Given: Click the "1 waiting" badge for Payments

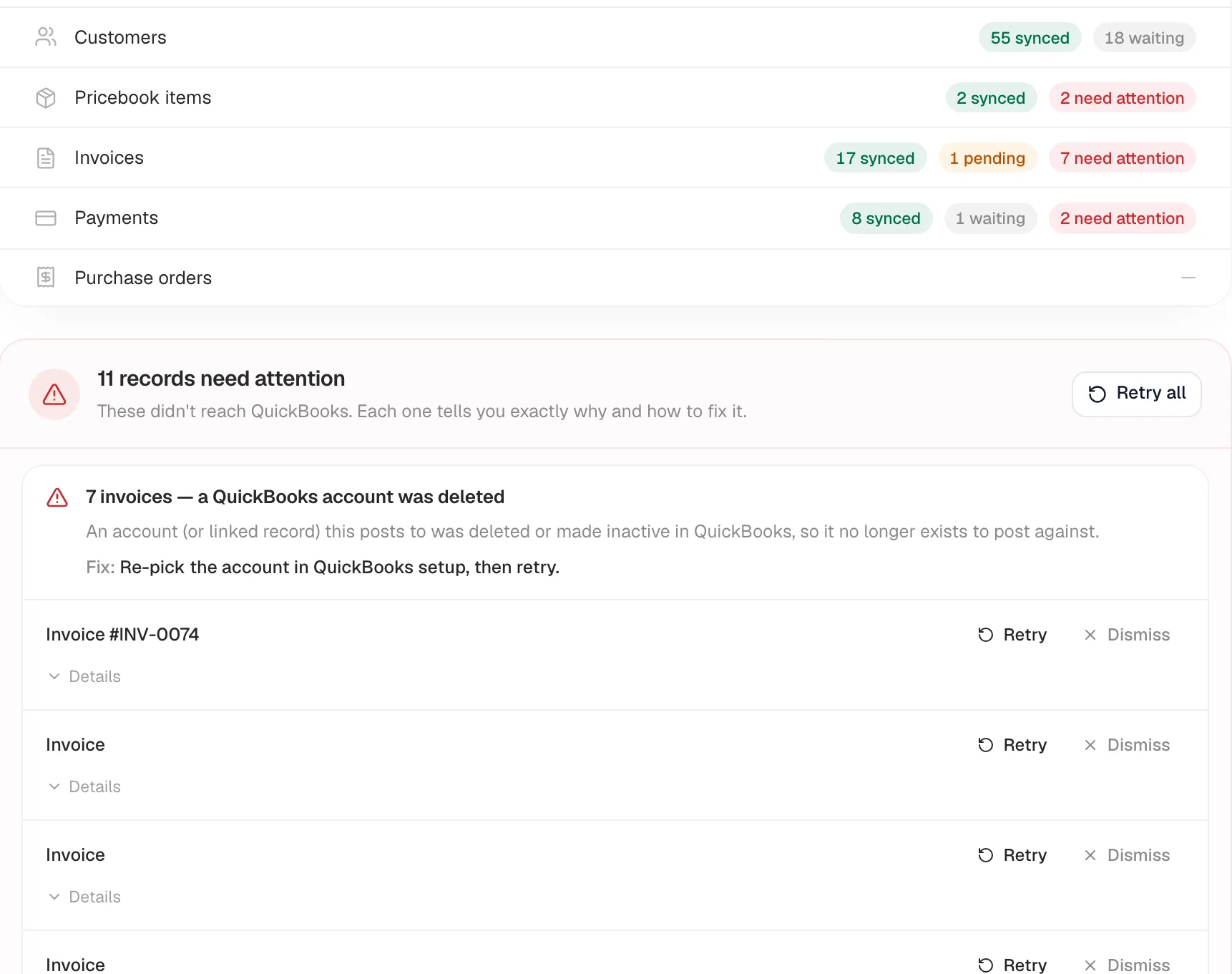Looking at the screenshot, I should tap(990, 218).
